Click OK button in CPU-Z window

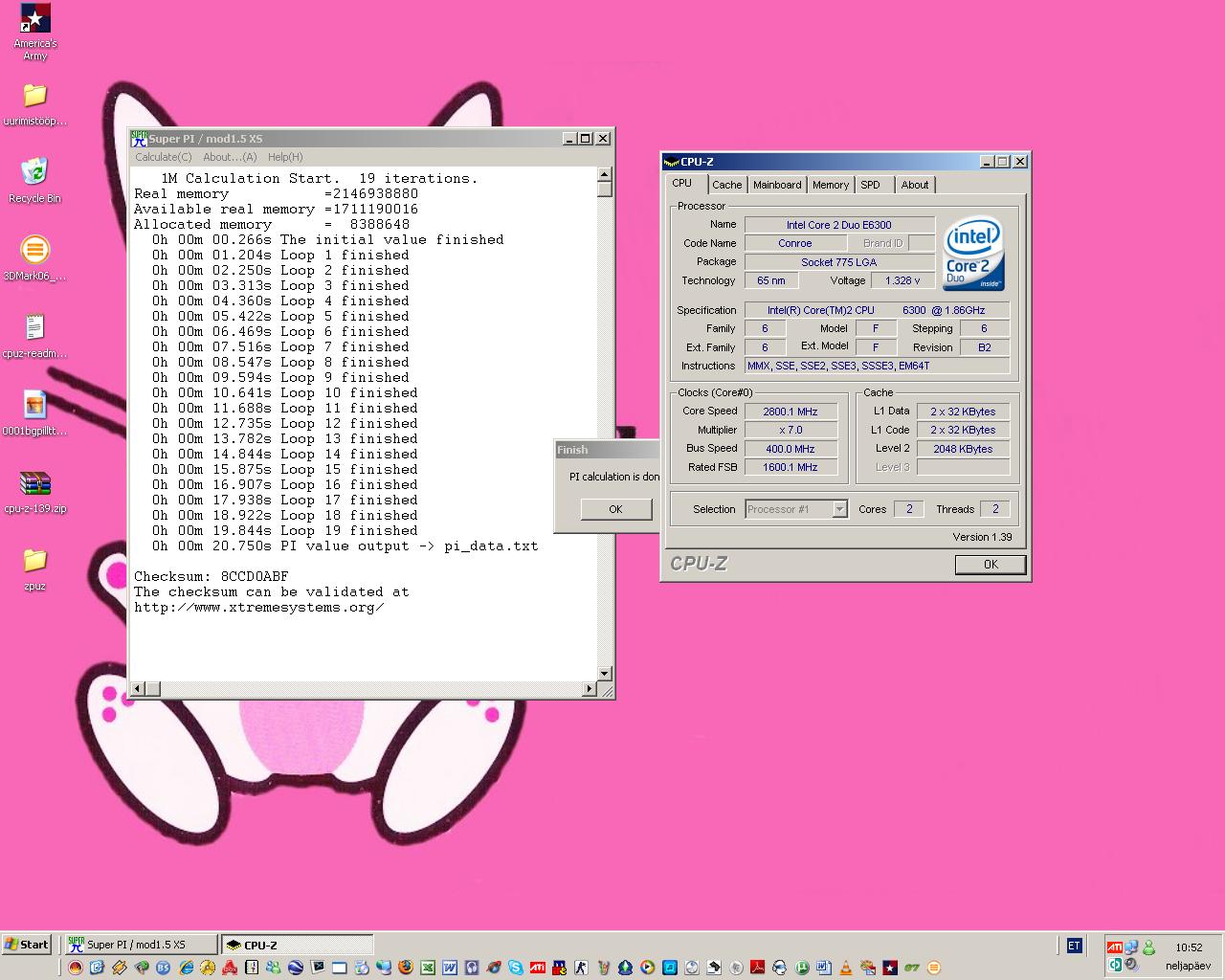[991, 564]
